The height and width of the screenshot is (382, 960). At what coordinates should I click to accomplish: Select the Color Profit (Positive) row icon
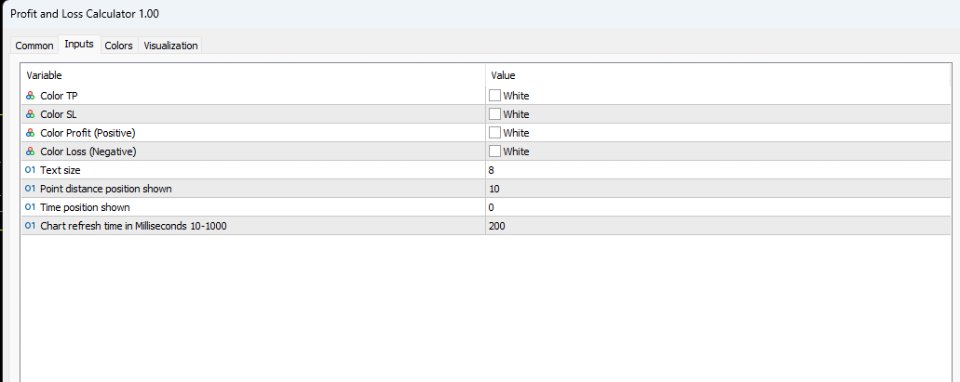(x=30, y=133)
